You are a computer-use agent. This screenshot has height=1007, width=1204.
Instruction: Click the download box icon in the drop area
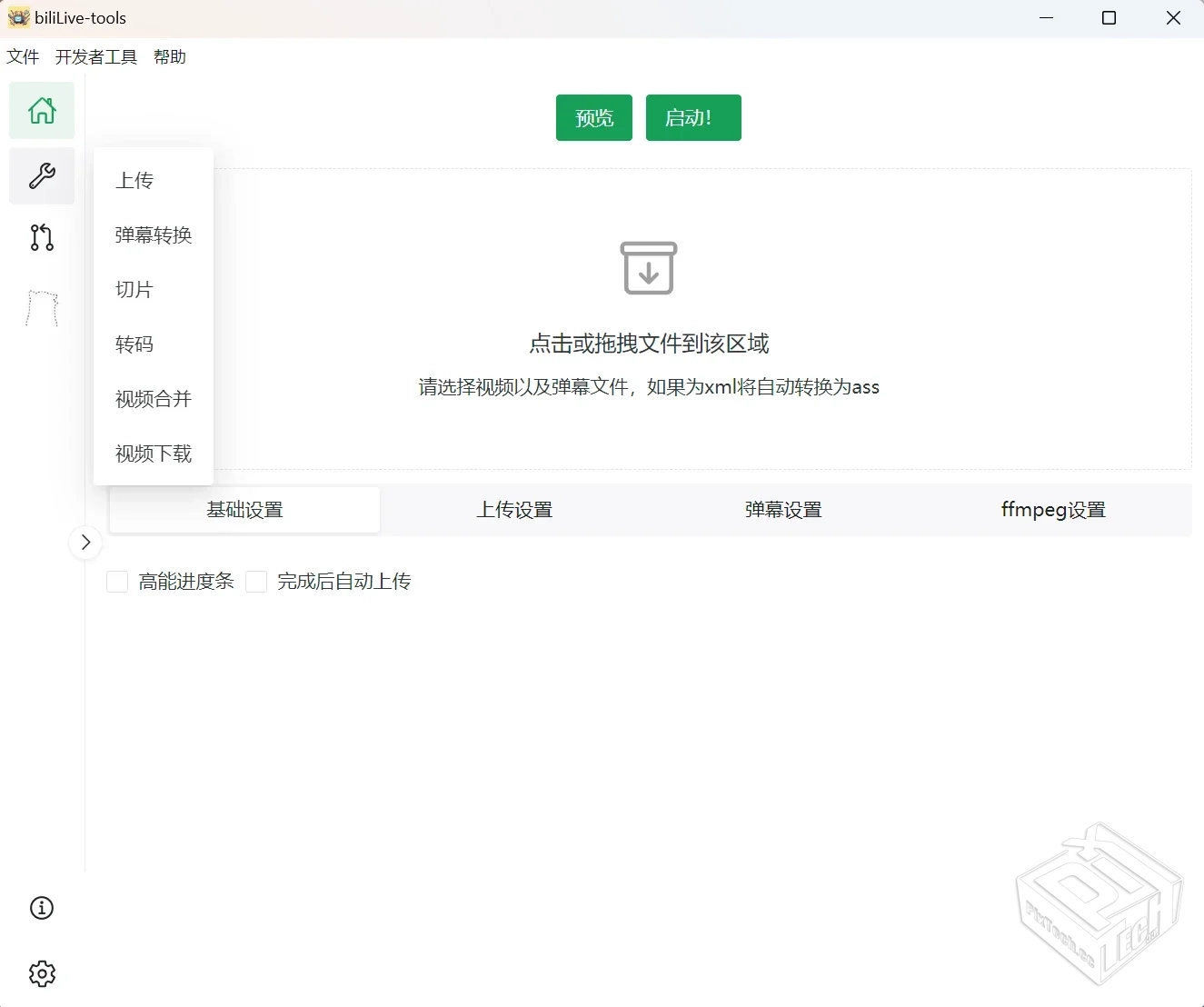coord(648,268)
